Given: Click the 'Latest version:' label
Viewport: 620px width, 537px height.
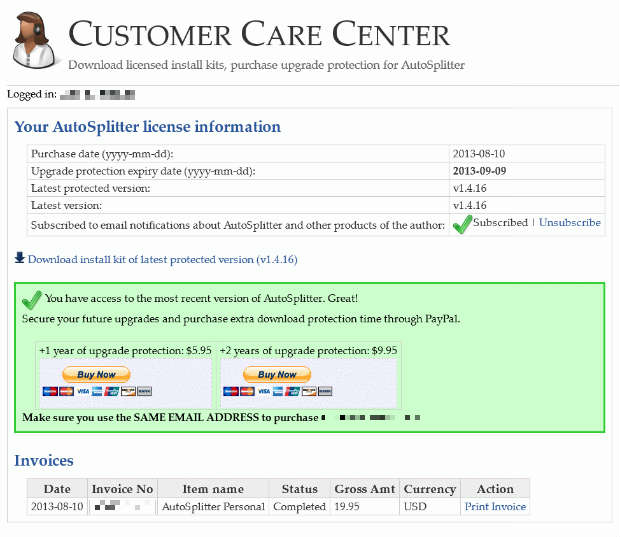Looking at the screenshot, I should click(x=66, y=206).
